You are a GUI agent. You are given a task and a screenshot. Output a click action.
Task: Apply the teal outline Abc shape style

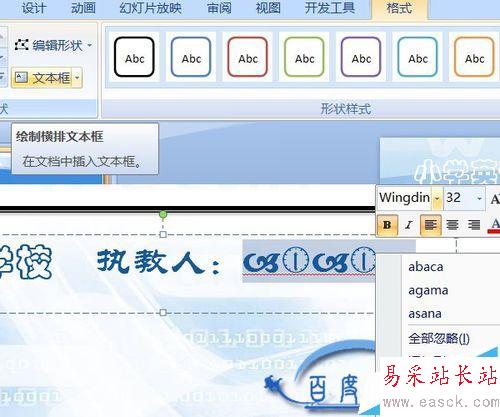pyautogui.click(x=418, y=57)
